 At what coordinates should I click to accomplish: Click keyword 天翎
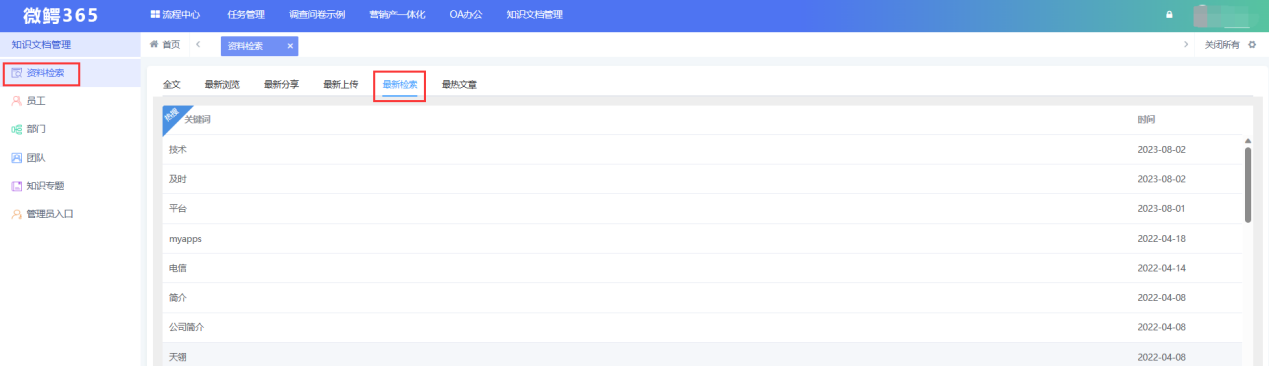click(178, 357)
